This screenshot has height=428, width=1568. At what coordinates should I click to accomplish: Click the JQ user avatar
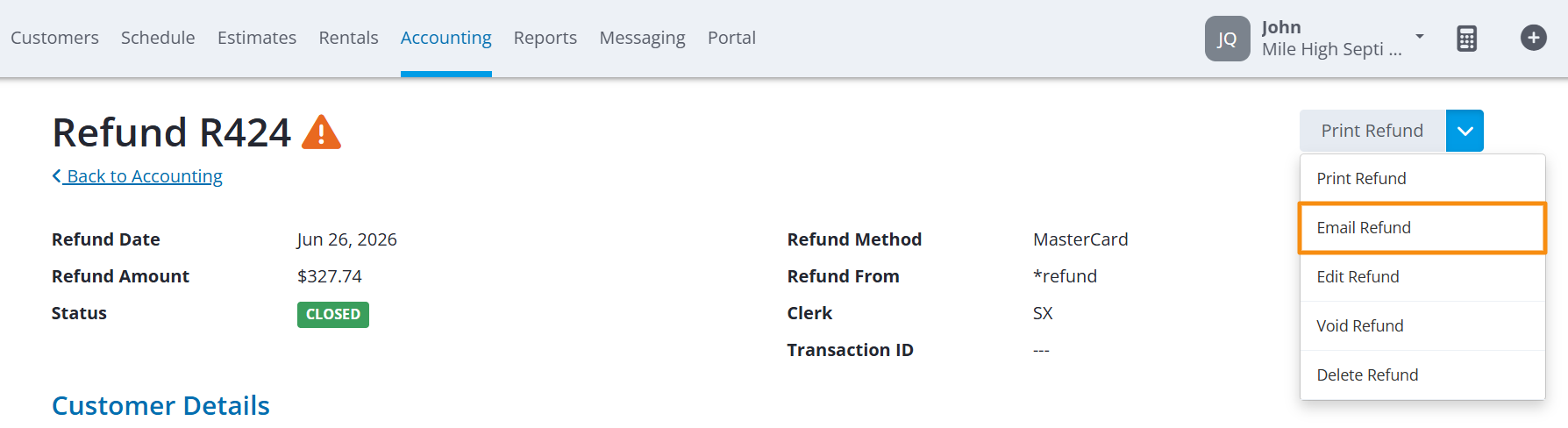(1227, 39)
